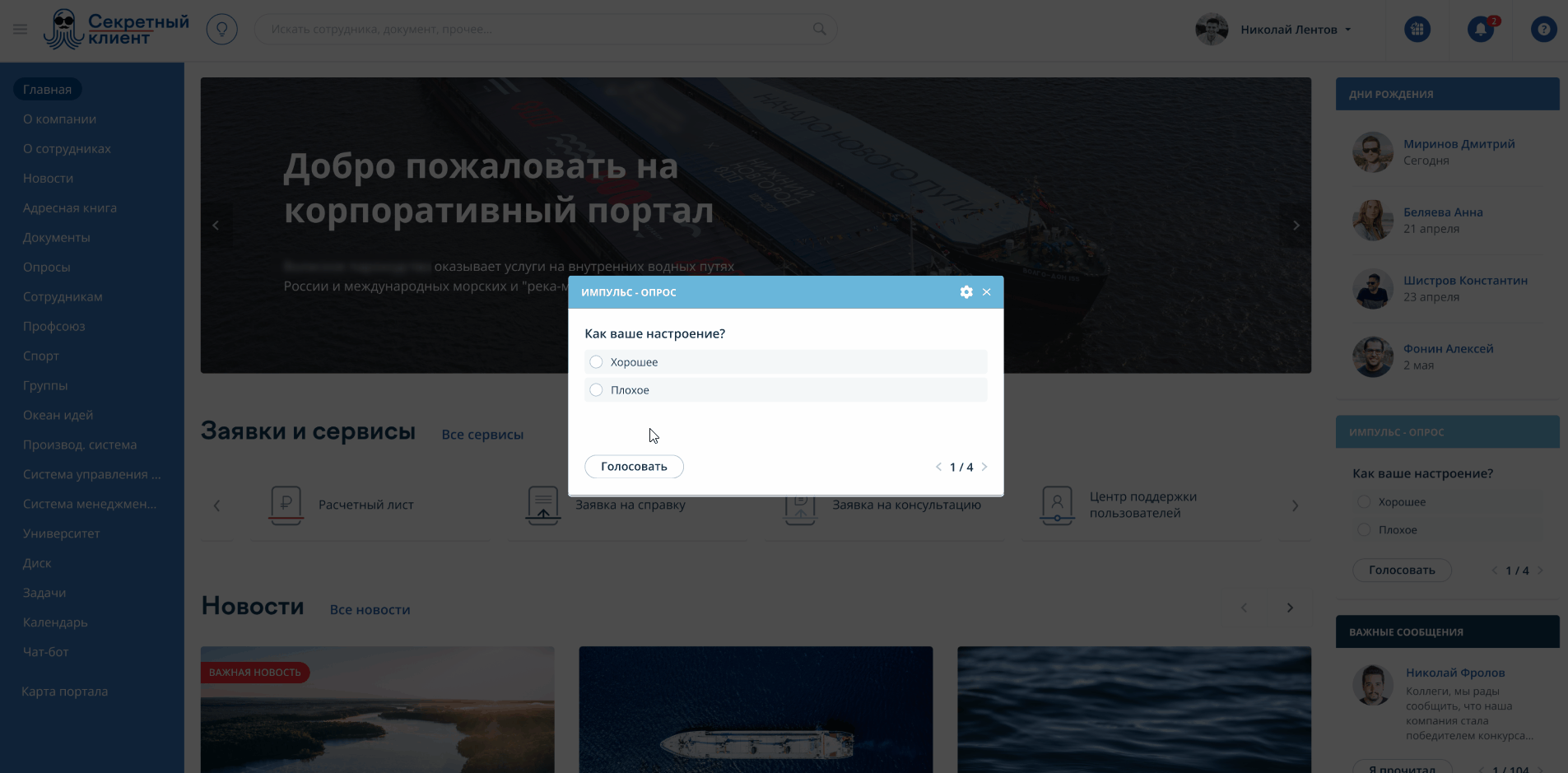Open Документы menu item
Viewport: 1568px width, 773px height.
coord(57,237)
